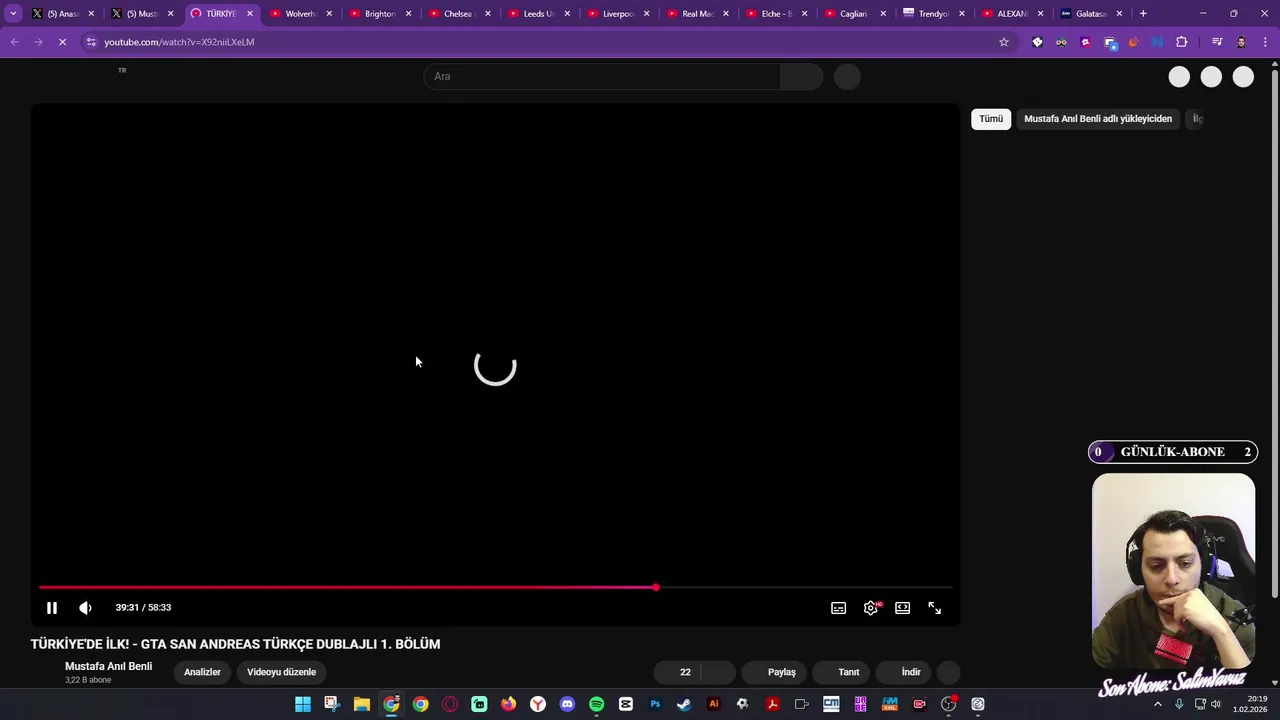This screenshot has height=720, width=1280.
Task: Switch to the Wolverhampton YouTube tab
Action: coord(301,14)
